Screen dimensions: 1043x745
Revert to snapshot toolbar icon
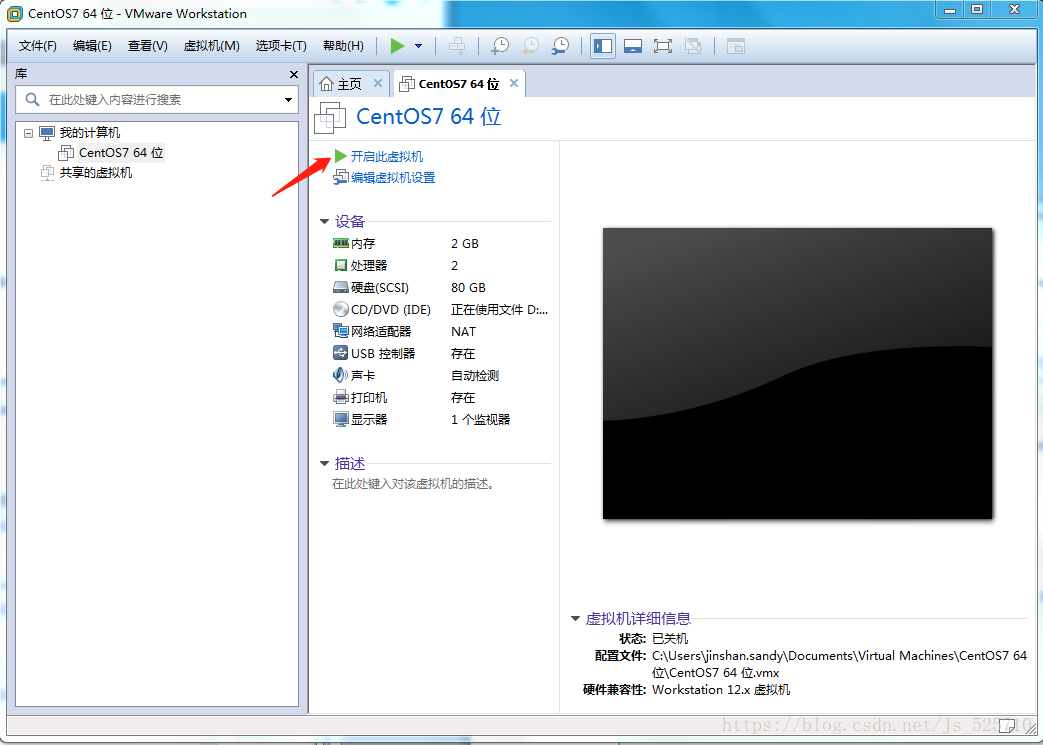pyautogui.click(x=530, y=46)
